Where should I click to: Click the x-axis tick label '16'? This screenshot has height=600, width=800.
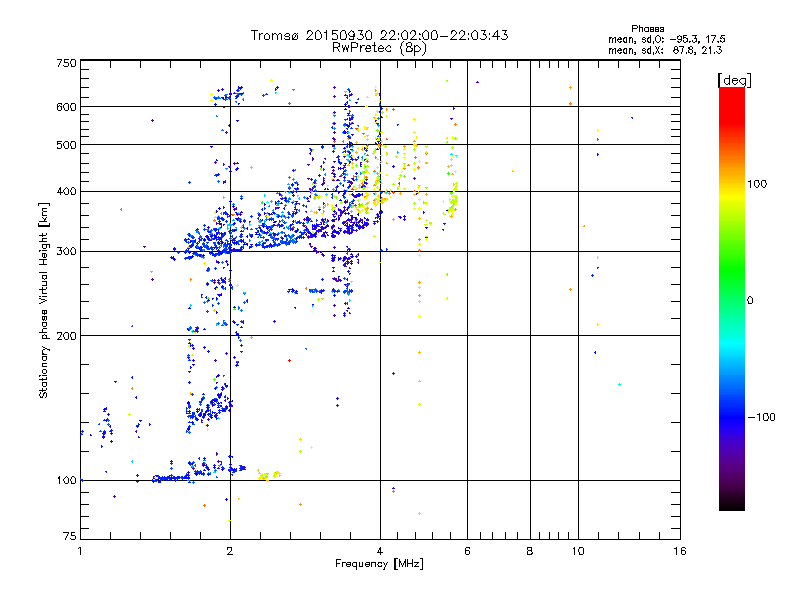(x=680, y=551)
